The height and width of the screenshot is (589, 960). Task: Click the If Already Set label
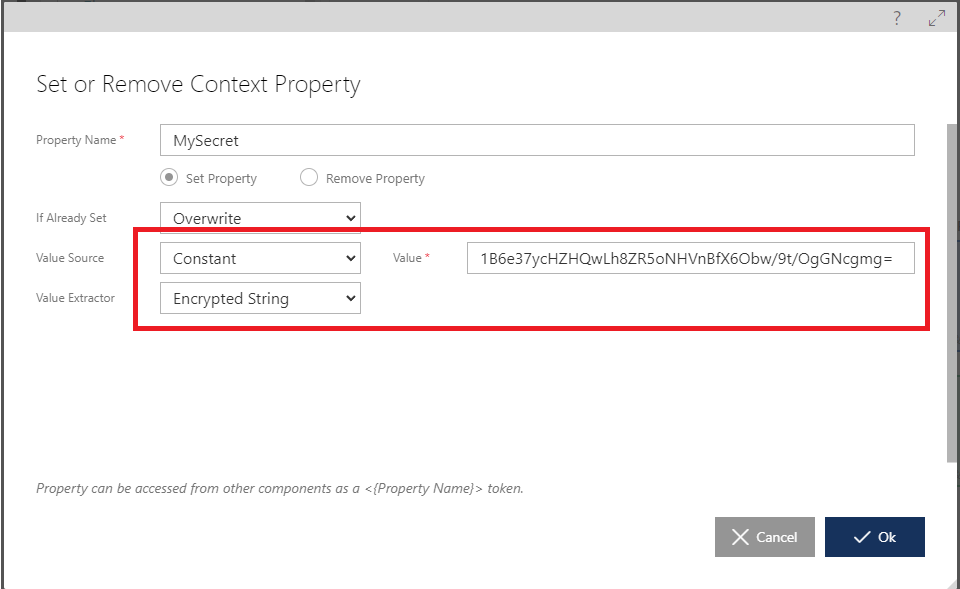click(x=71, y=218)
